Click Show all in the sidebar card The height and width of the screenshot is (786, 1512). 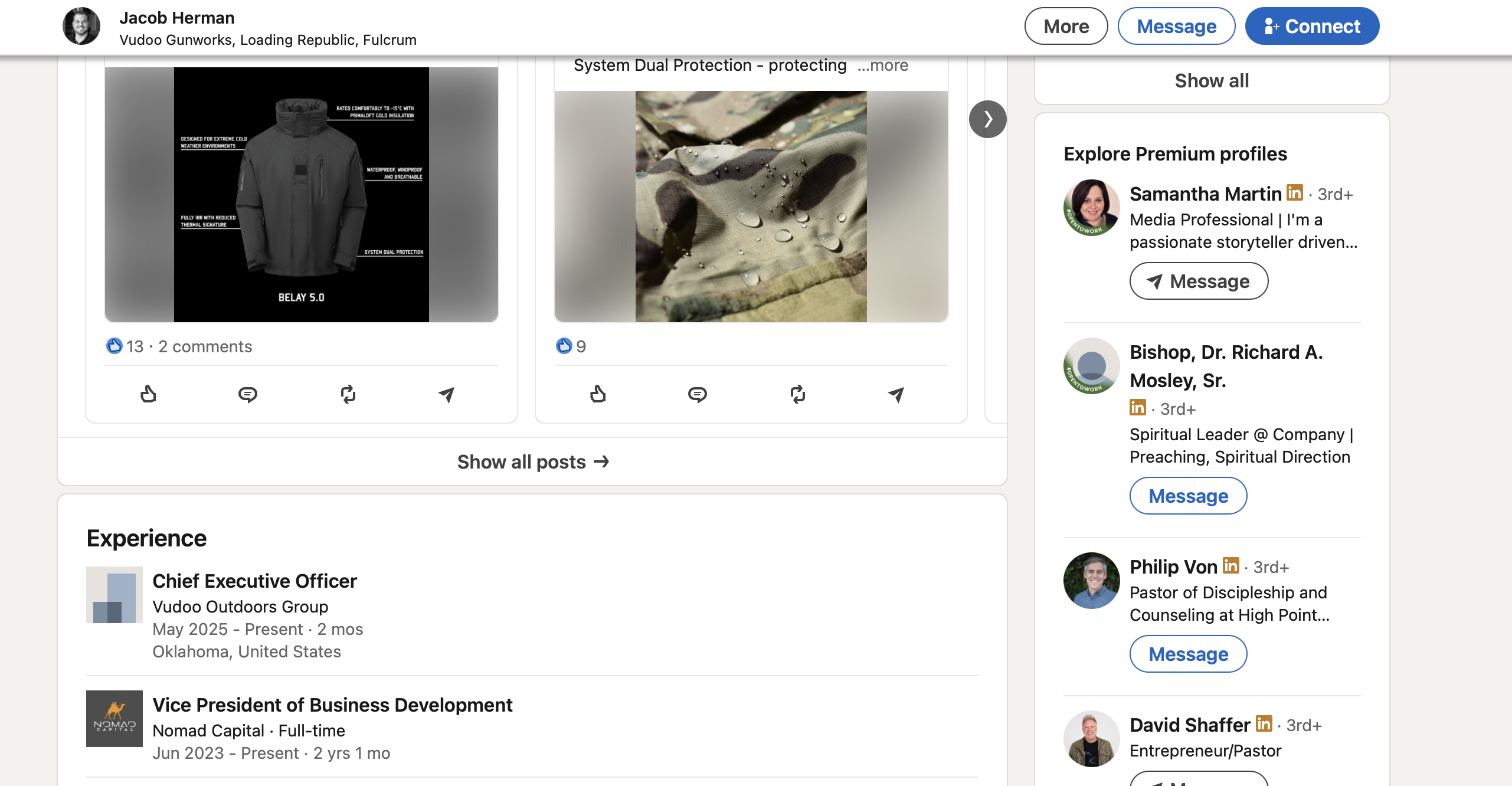[x=1212, y=81]
